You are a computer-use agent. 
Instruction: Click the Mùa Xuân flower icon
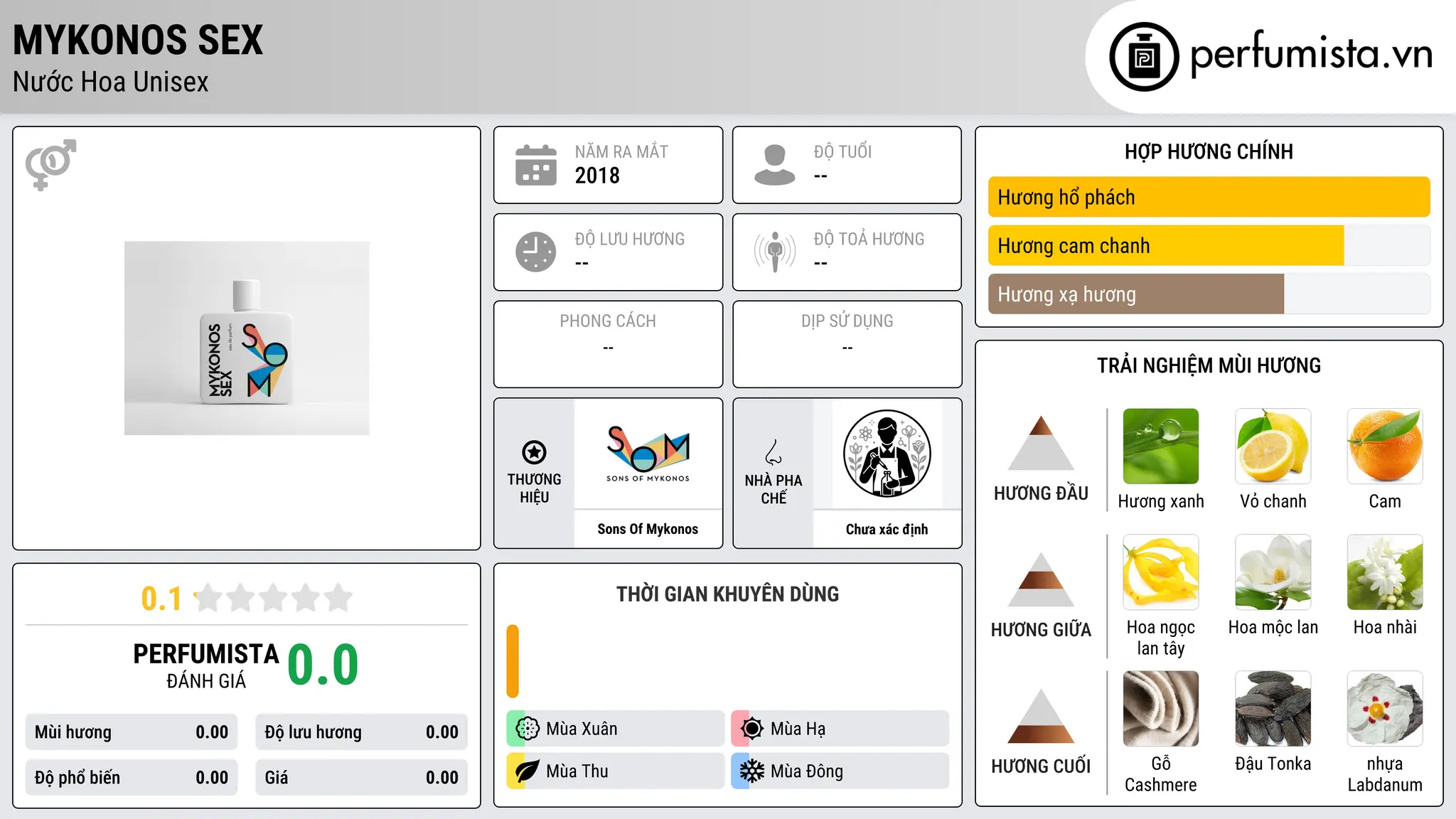(x=527, y=729)
